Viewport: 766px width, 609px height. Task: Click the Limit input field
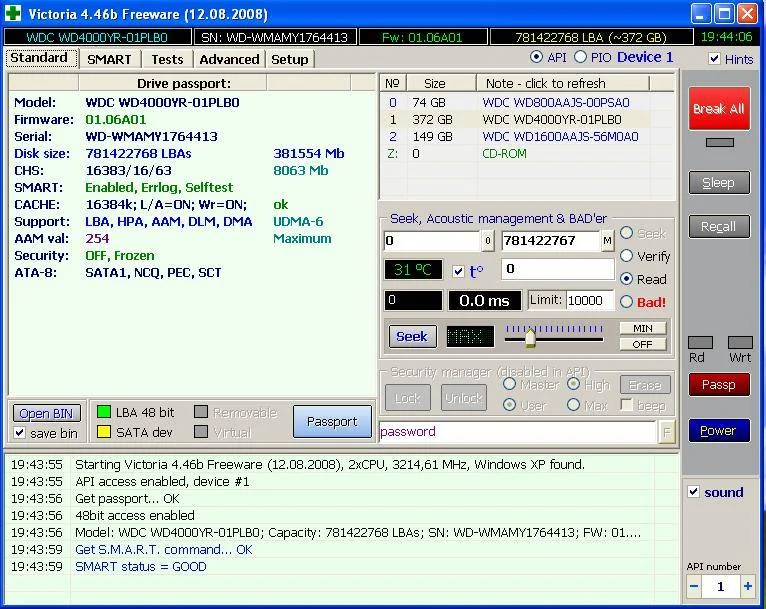[x=591, y=301]
